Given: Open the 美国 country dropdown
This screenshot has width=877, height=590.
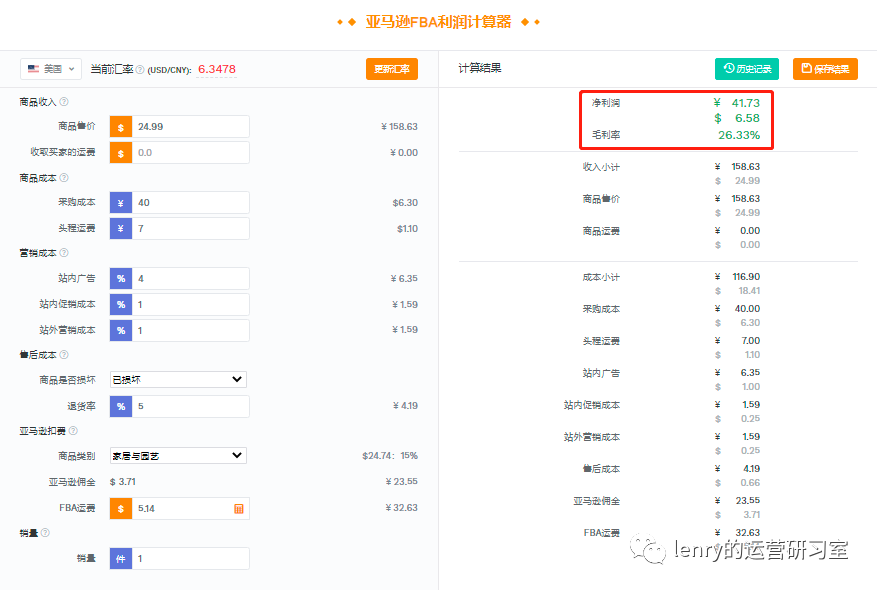Looking at the screenshot, I should point(50,68).
